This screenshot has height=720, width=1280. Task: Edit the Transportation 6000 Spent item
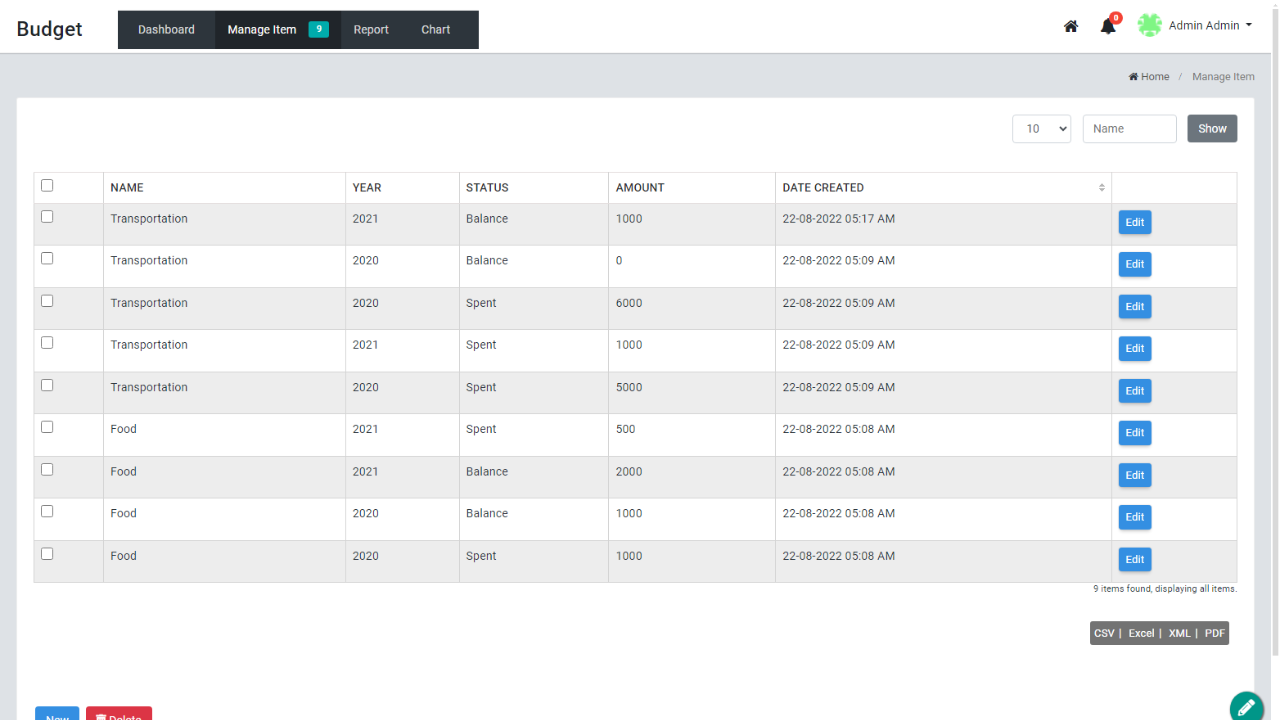(1134, 307)
